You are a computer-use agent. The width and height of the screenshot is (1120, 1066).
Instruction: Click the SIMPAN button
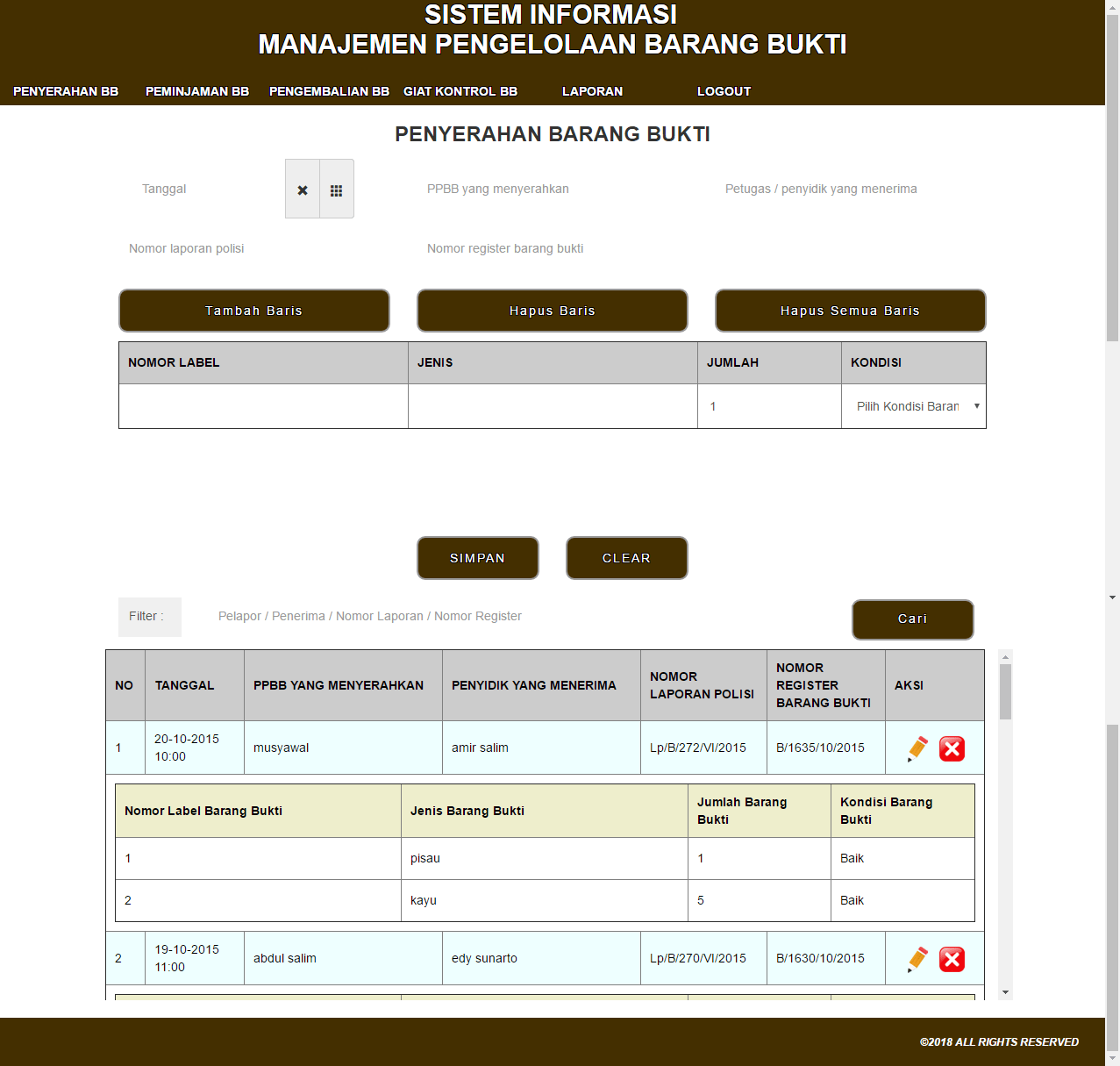coord(477,558)
